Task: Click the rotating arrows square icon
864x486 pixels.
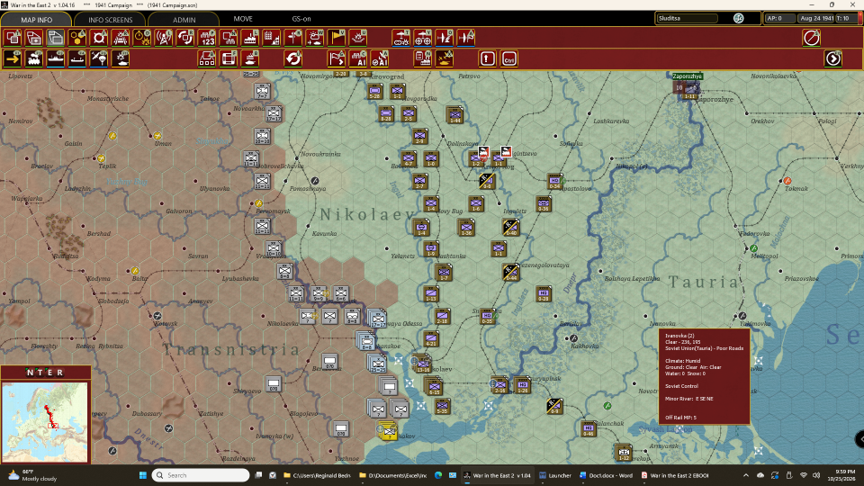Action: (186, 38)
